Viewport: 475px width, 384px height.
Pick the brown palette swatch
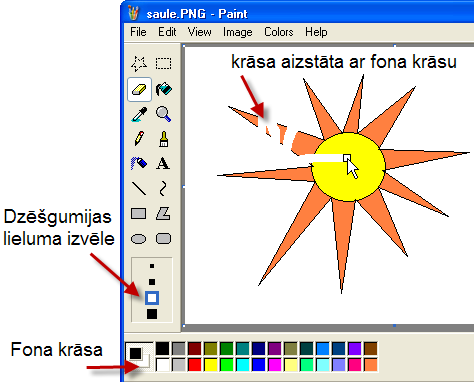(371, 349)
